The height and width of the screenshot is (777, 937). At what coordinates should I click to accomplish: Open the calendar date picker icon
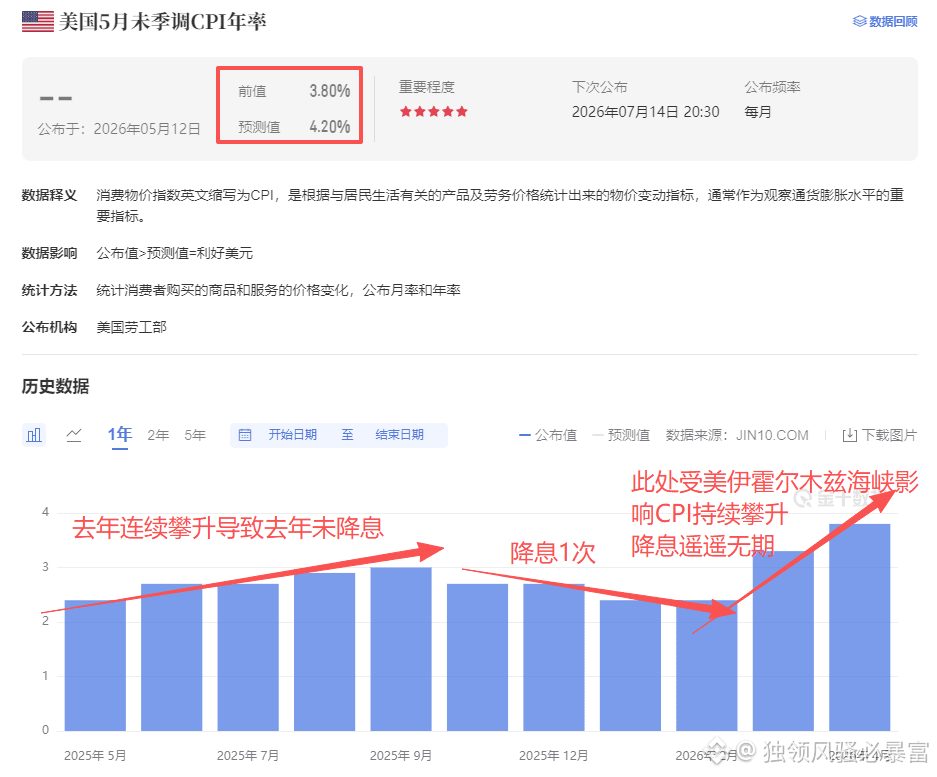point(245,435)
